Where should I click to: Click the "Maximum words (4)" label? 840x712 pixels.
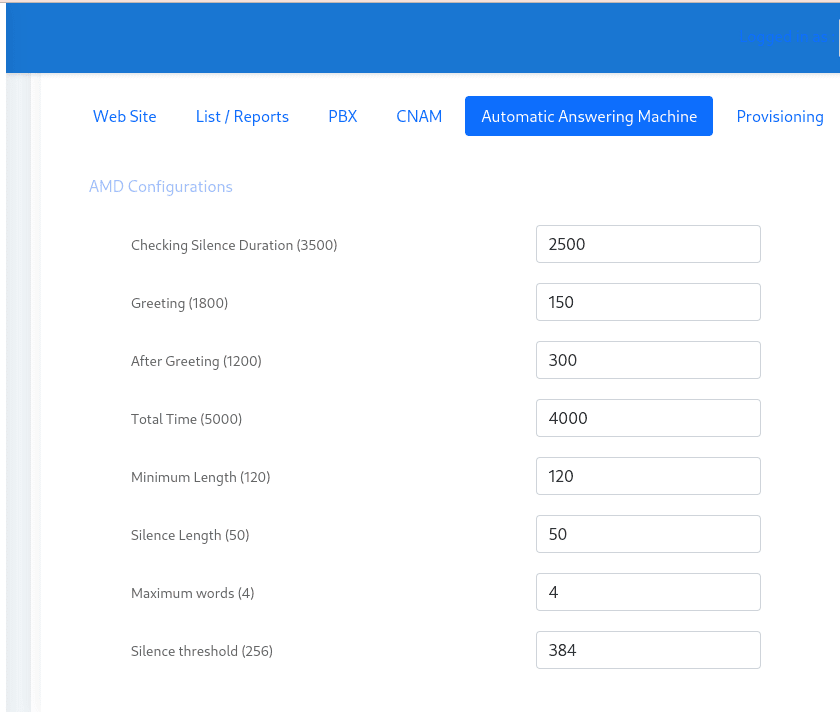click(193, 593)
